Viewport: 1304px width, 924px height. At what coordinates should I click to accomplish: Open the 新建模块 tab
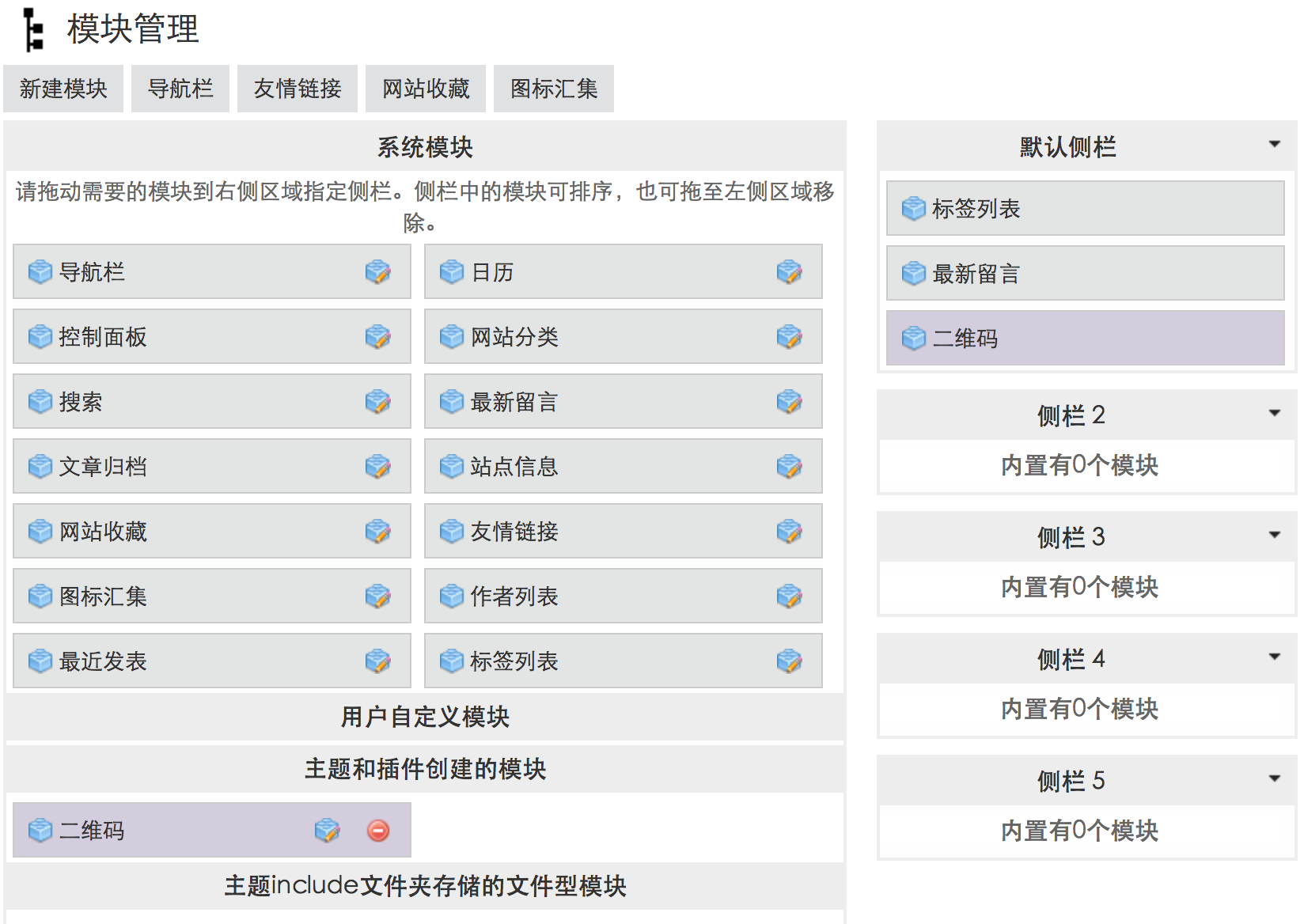(63, 89)
